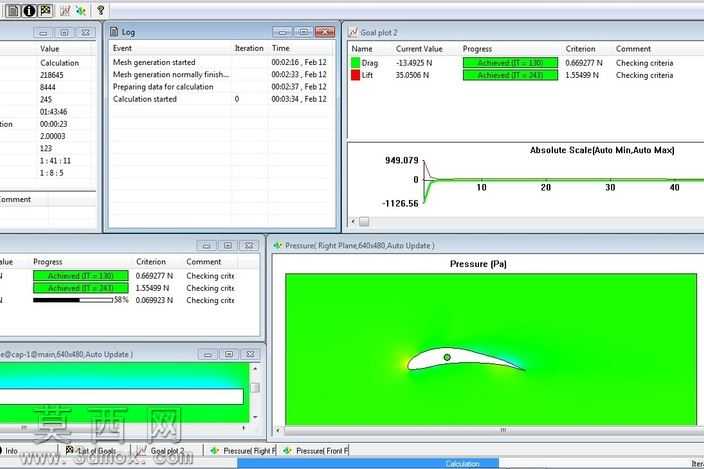Image resolution: width=704 pixels, height=469 pixels.
Task: Click the Drag current value -13.4925 N
Action: 414,63
